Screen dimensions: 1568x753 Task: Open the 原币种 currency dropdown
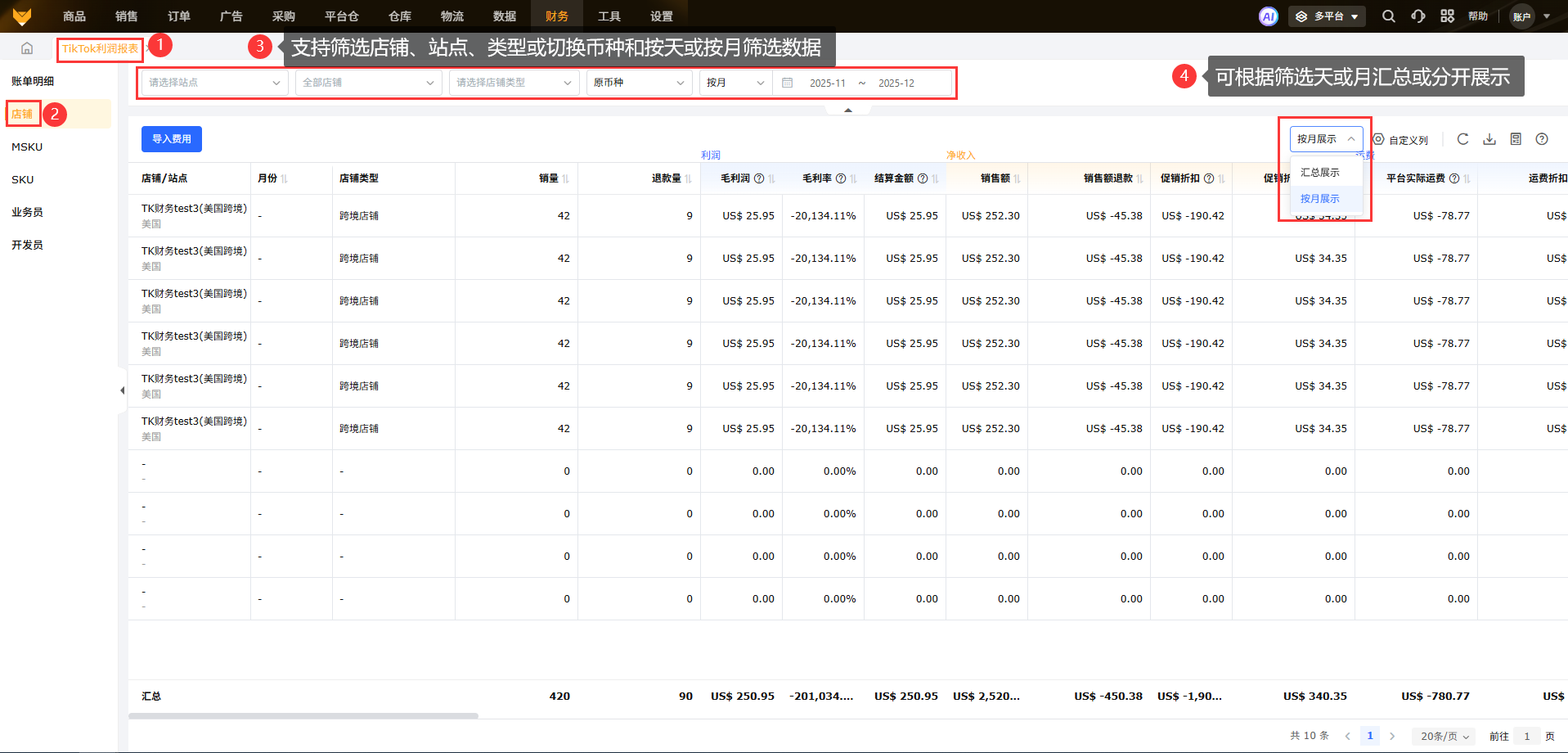639,83
